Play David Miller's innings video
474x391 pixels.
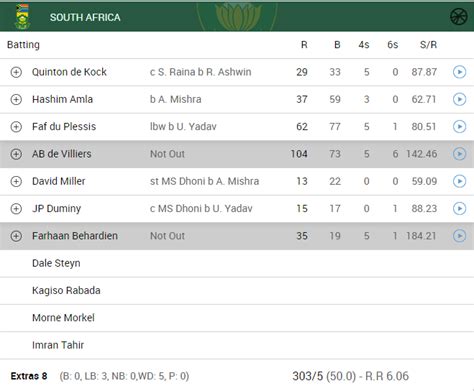point(459,181)
